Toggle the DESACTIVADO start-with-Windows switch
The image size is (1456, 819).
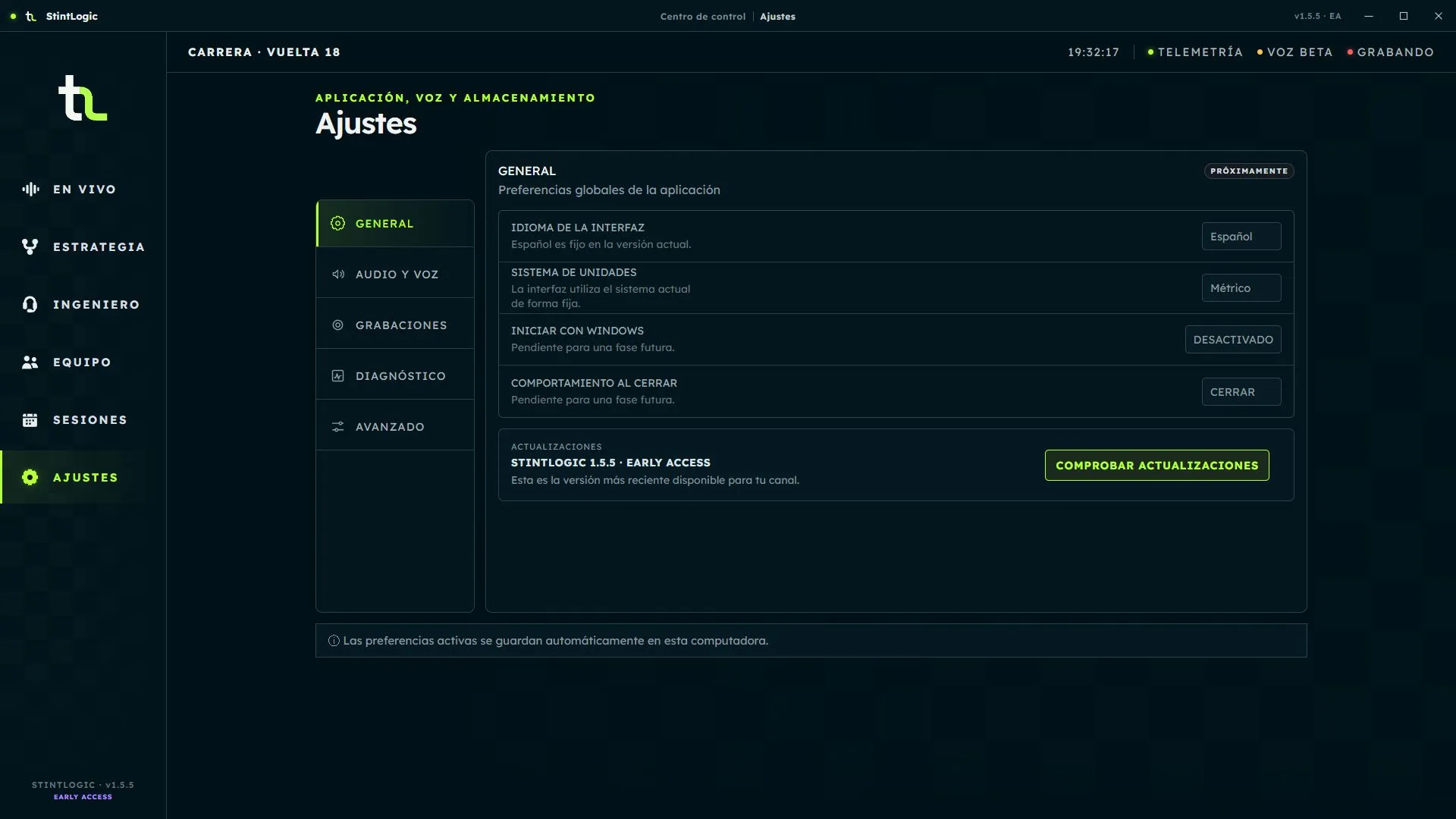[1233, 340]
